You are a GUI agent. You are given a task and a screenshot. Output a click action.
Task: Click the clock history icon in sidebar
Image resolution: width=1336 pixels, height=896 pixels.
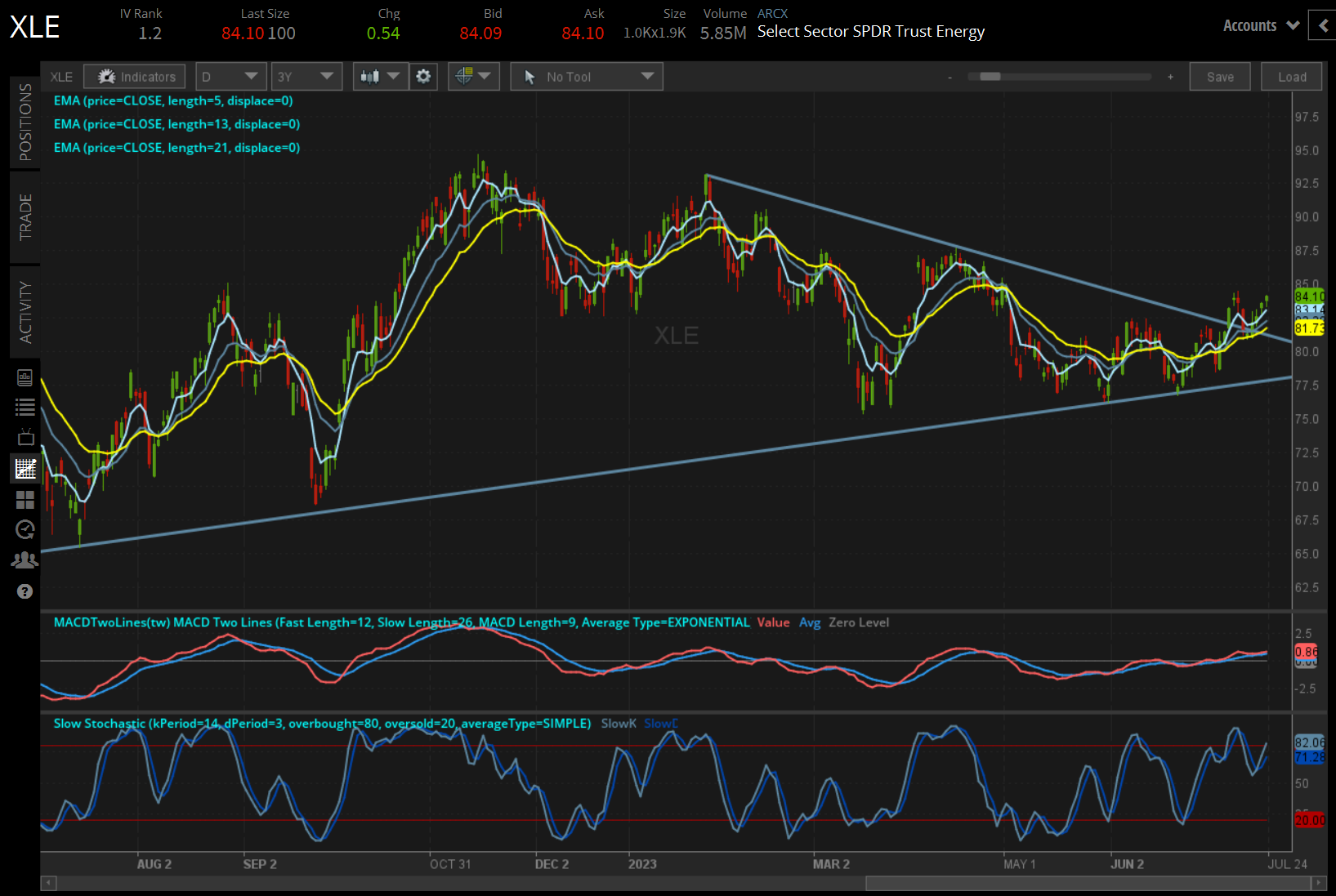click(x=25, y=530)
